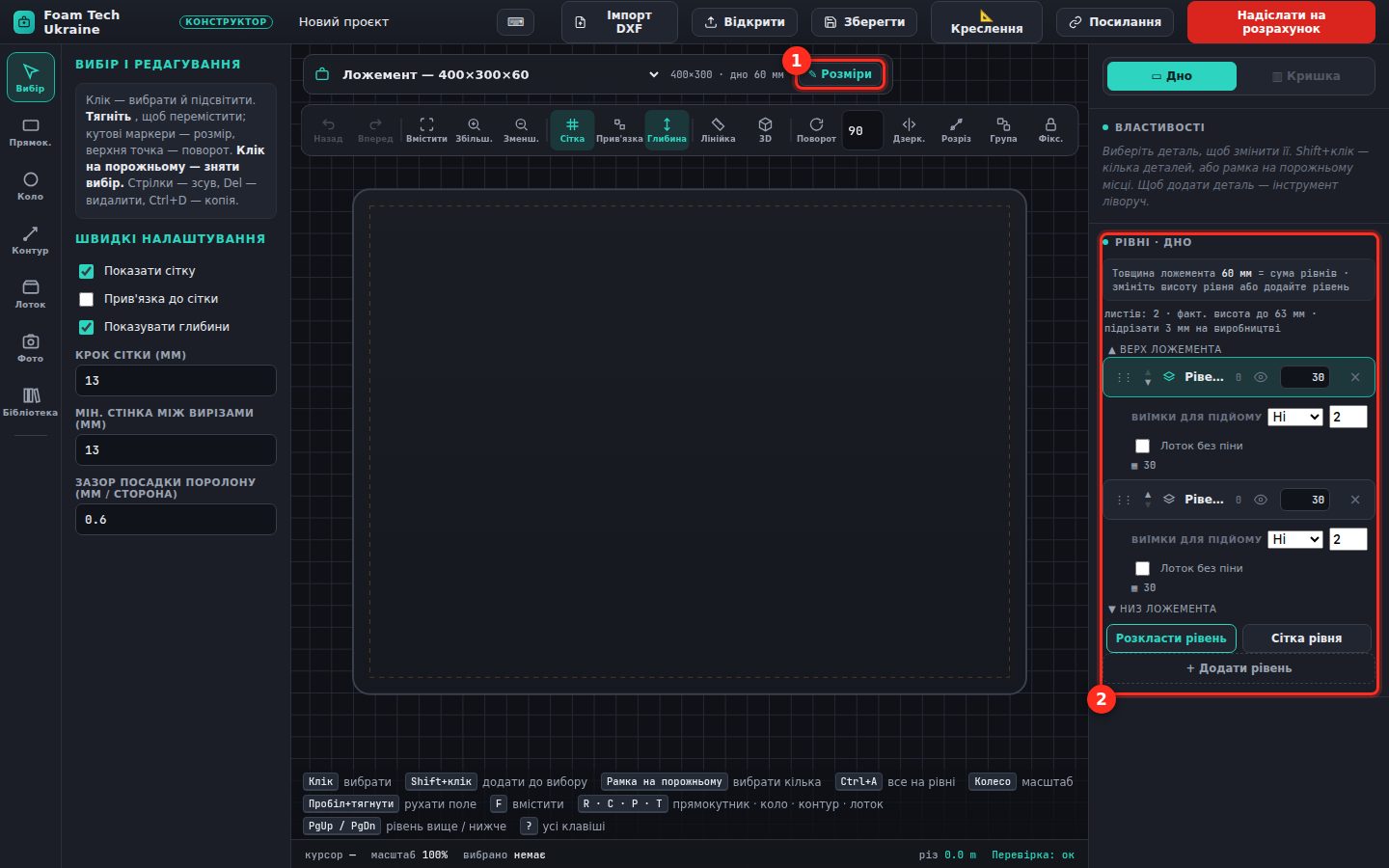Click the keyboard shortcuts icon button

515,22
